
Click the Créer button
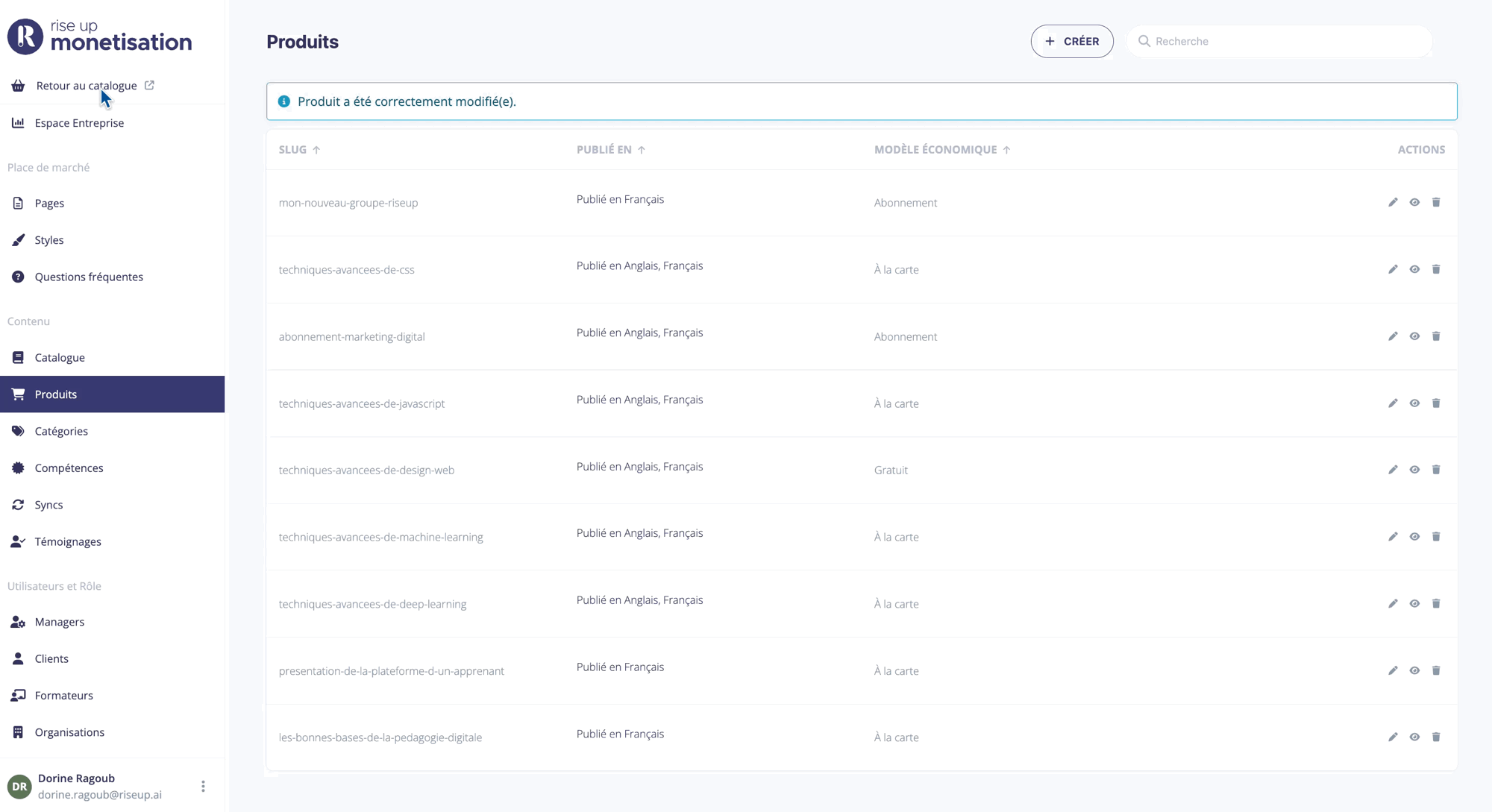[x=1071, y=41]
